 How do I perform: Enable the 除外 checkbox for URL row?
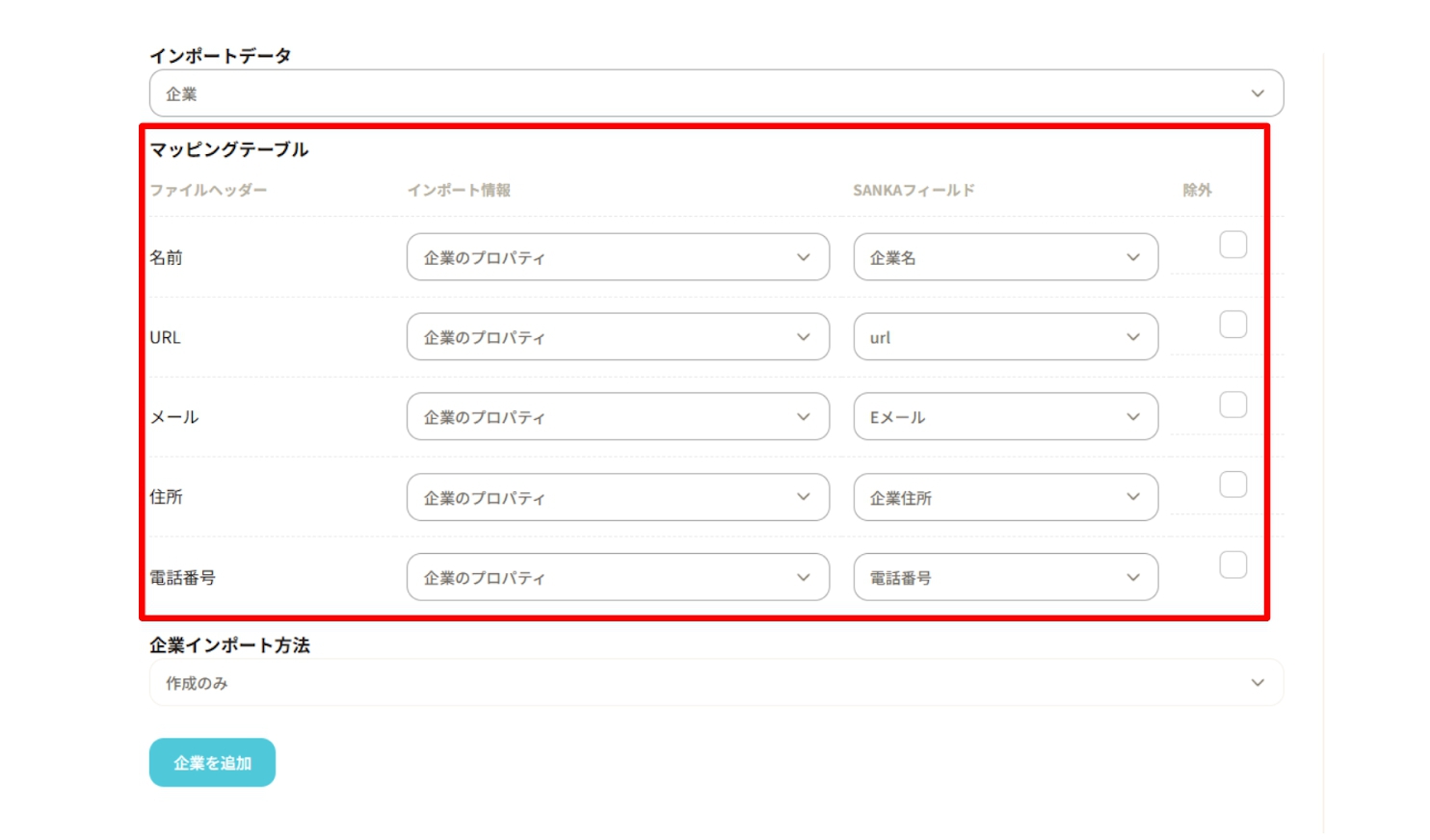[x=1232, y=325]
